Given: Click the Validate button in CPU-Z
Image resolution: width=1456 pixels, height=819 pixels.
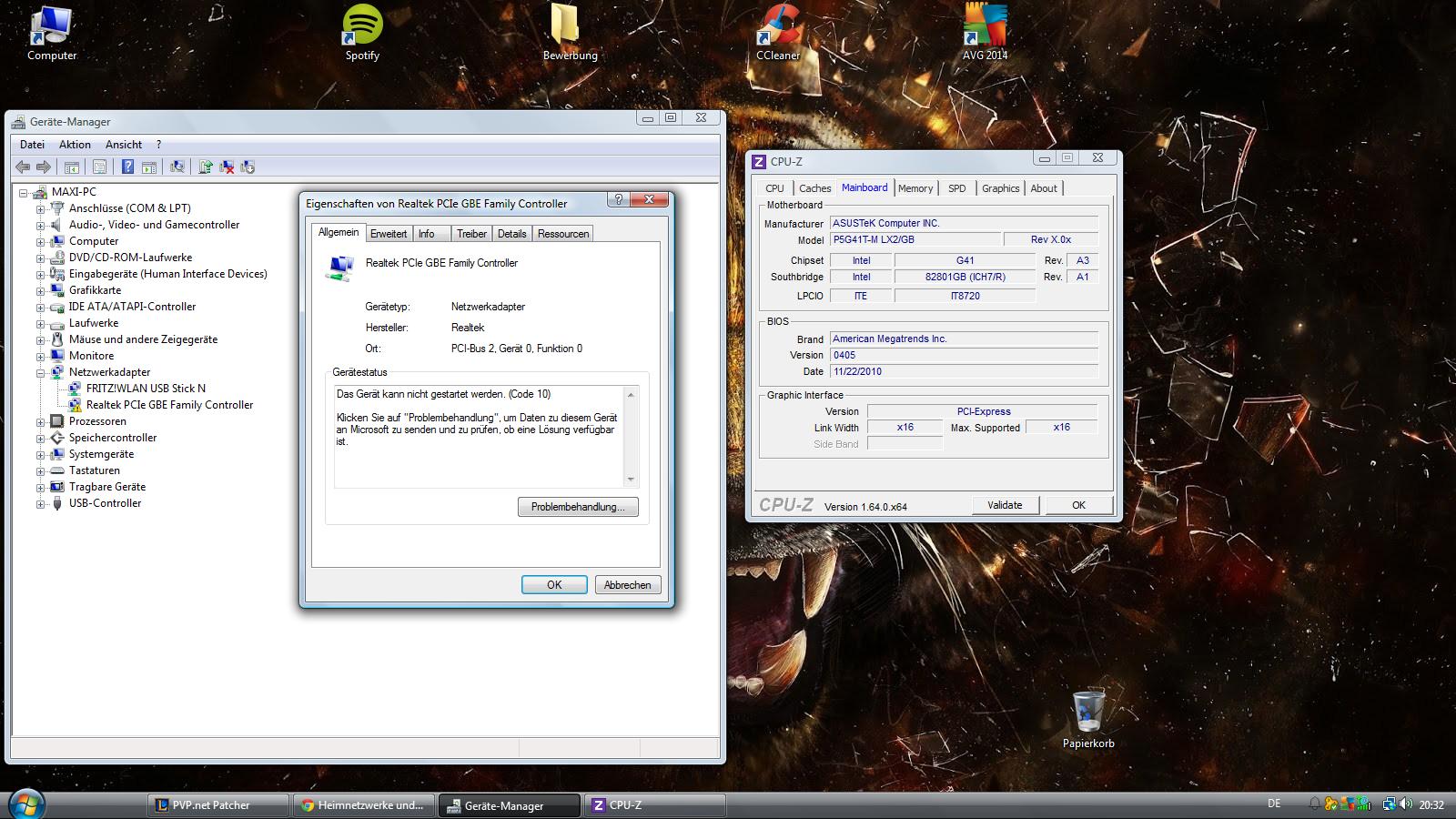Looking at the screenshot, I should tap(1005, 505).
